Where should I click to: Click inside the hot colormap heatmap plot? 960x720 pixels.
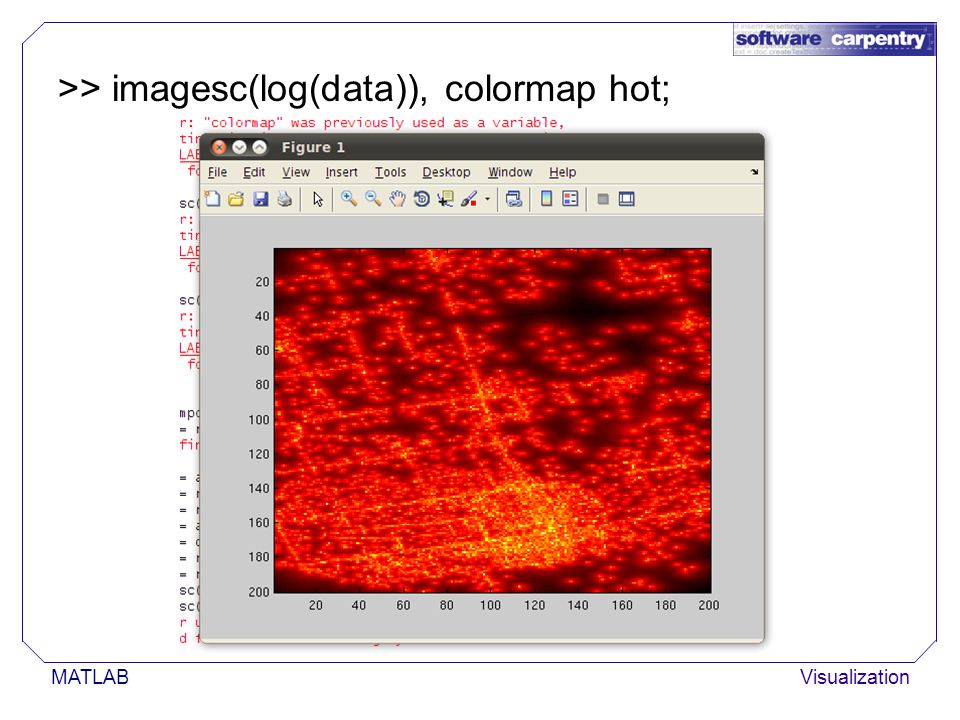(x=492, y=420)
